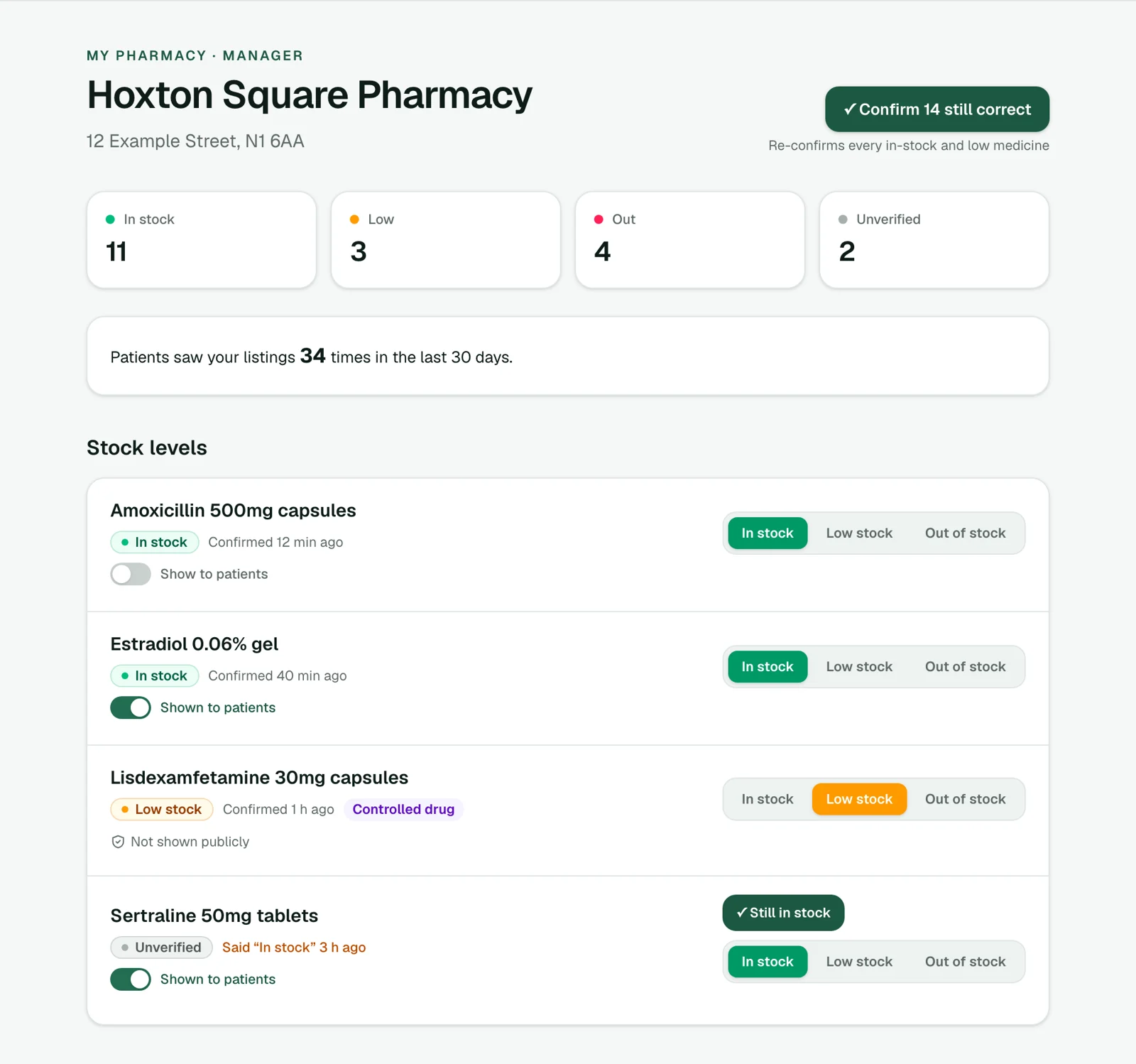Mark Amoxicillin as Out of stock
The height and width of the screenshot is (1064, 1136).
click(965, 533)
